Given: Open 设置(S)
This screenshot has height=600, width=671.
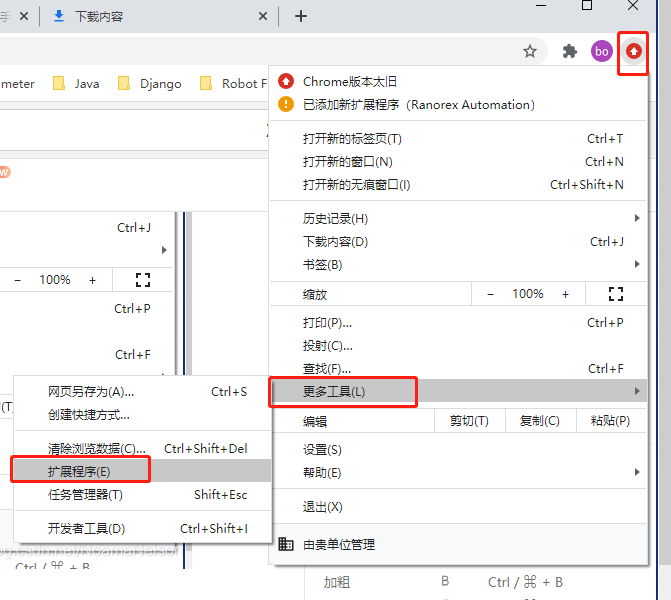Looking at the screenshot, I should coord(458,450).
